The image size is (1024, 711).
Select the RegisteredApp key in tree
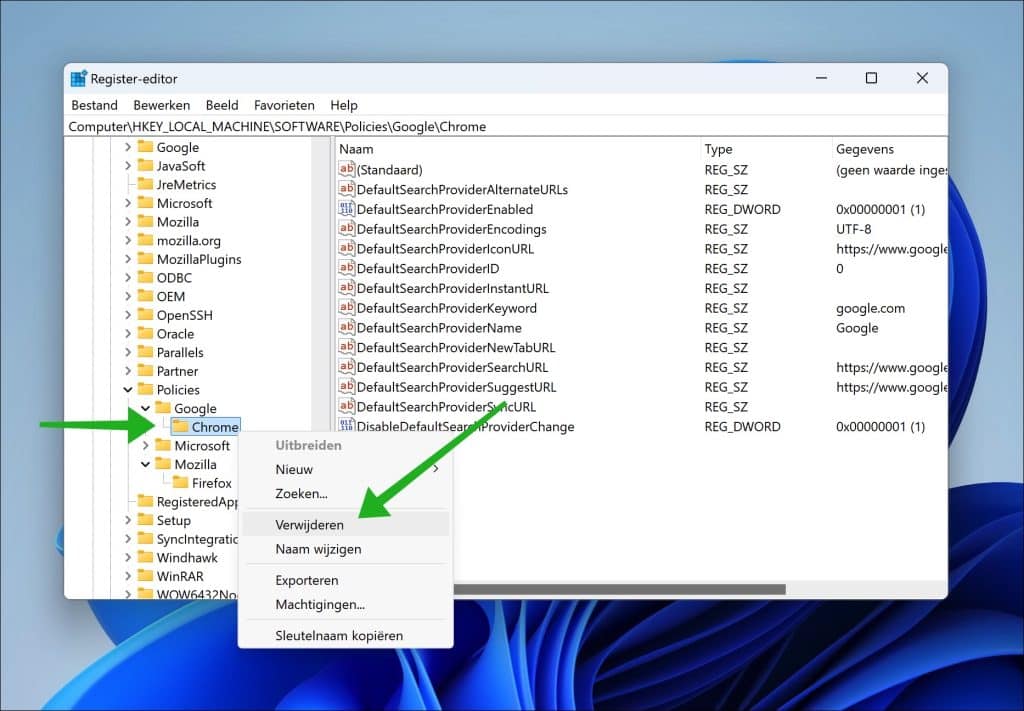click(x=197, y=501)
